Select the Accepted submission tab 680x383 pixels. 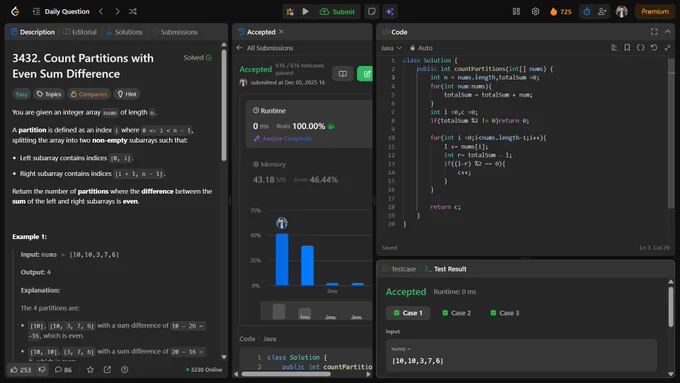257,32
